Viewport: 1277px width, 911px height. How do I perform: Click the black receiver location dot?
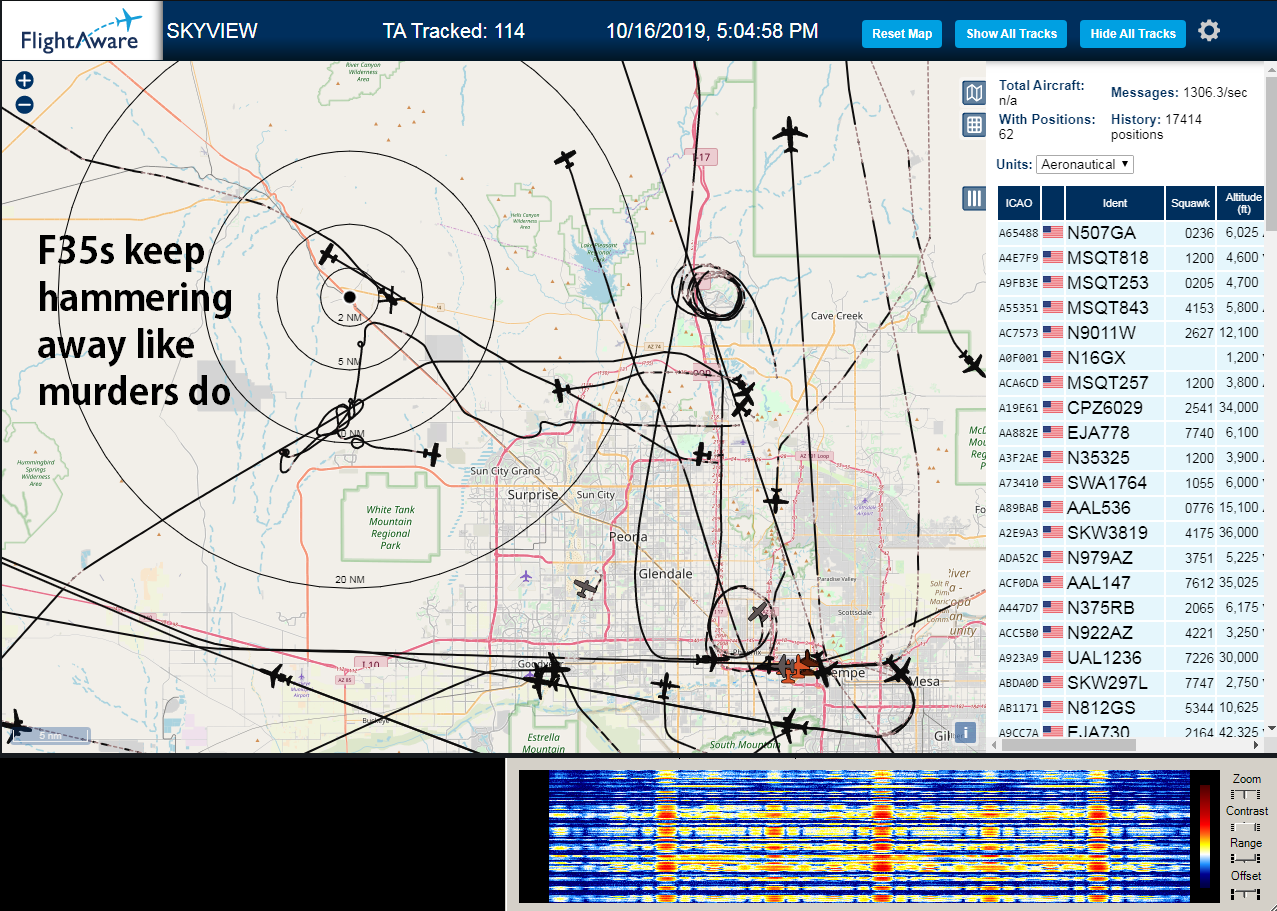(x=349, y=297)
